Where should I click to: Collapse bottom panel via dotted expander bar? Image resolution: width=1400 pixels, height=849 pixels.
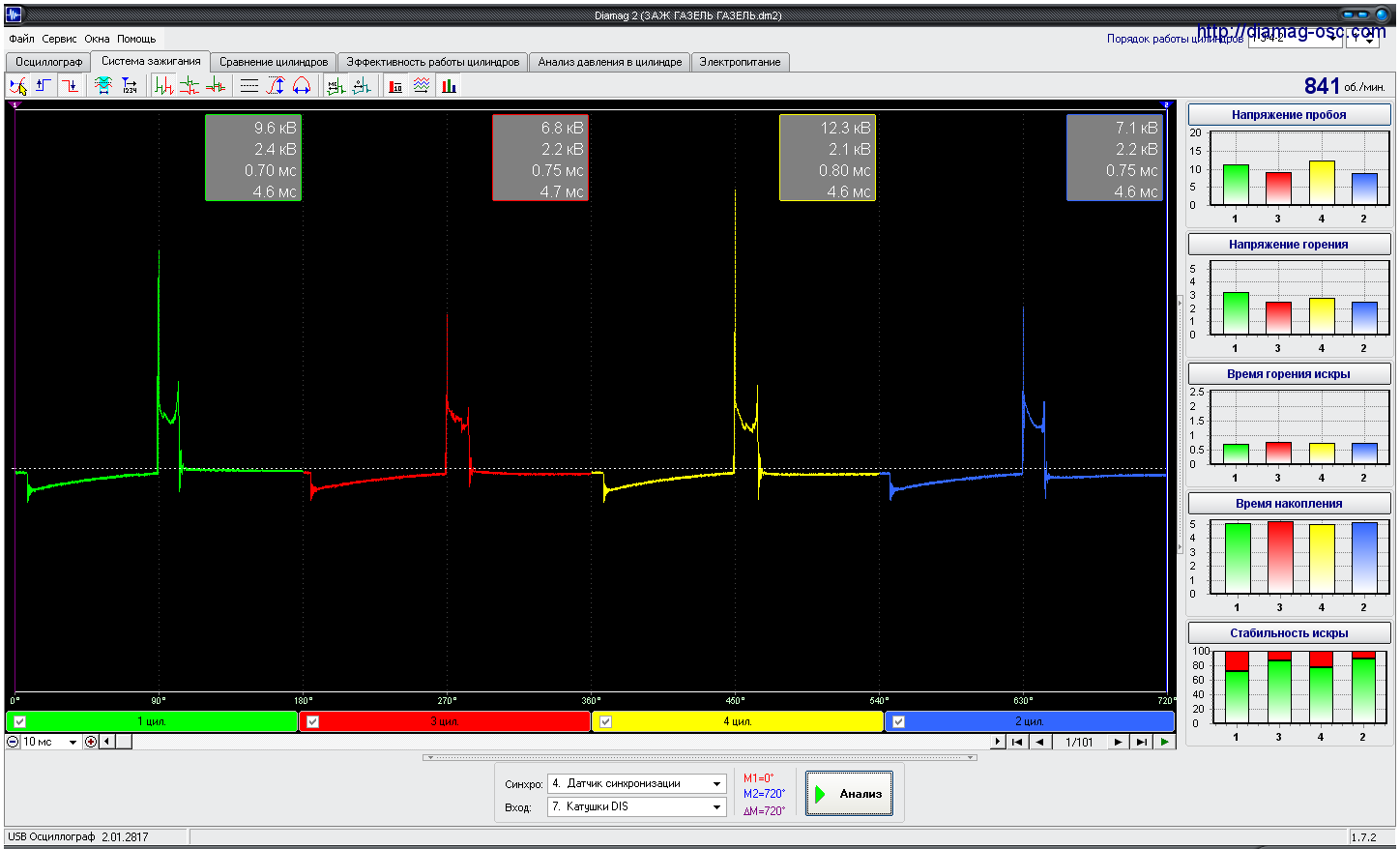(699, 758)
